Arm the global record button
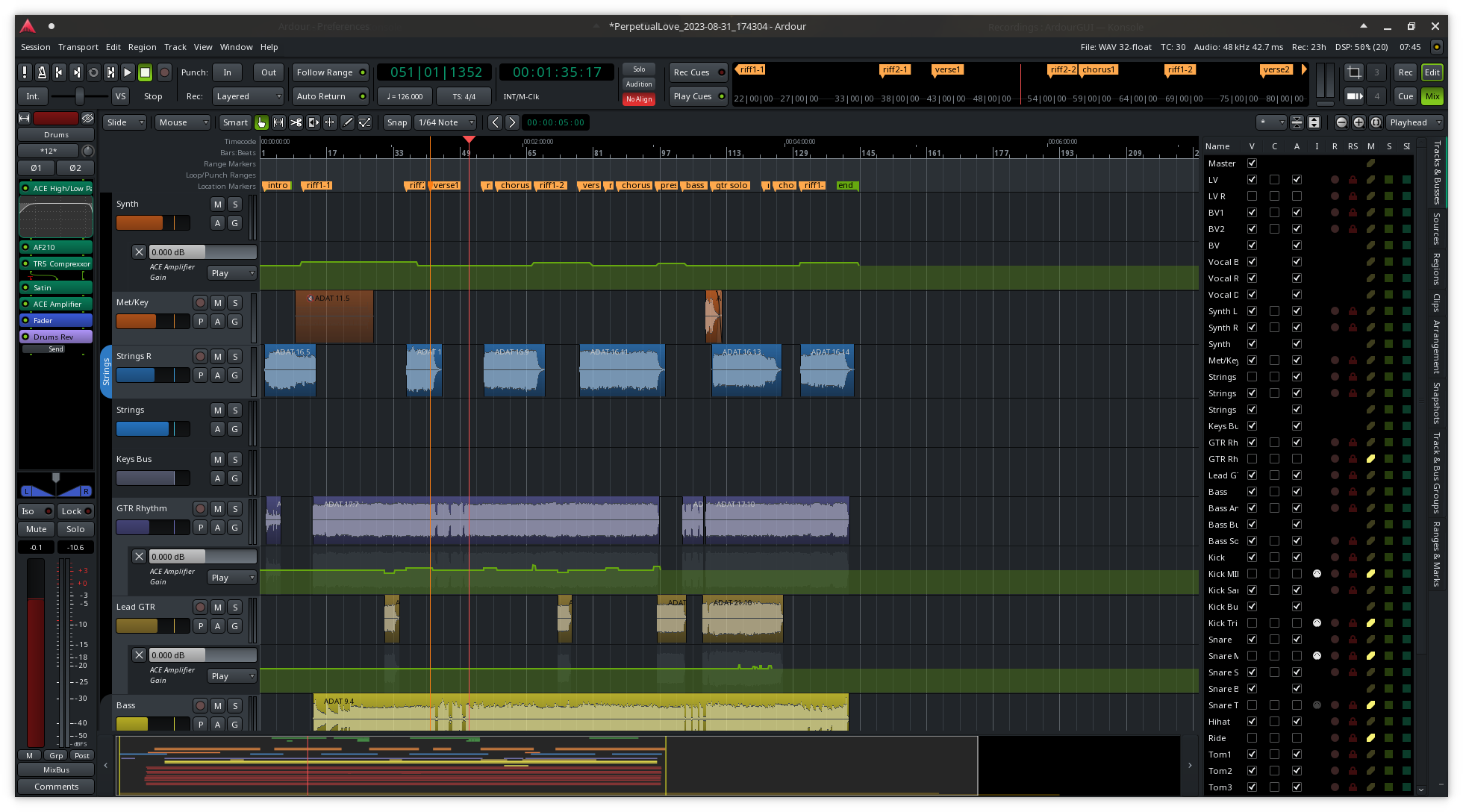 (164, 72)
